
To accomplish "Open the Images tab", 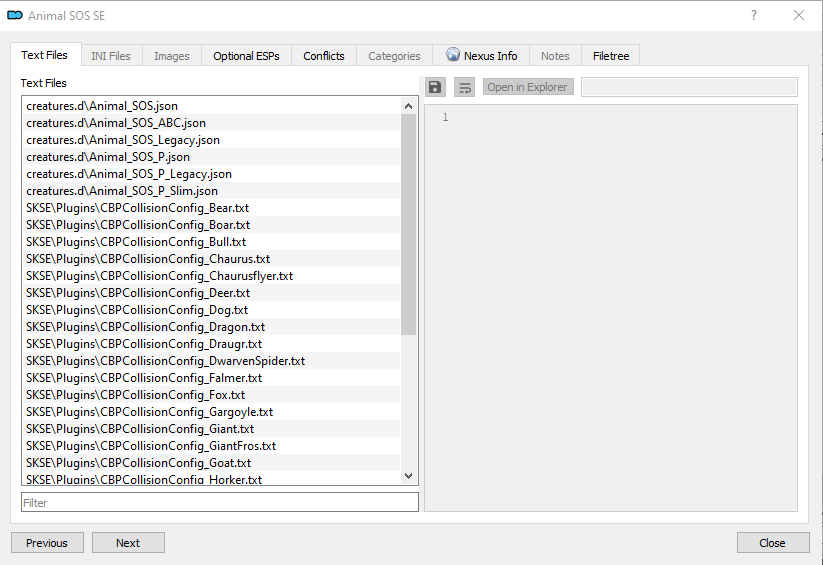I will click(x=172, y=56).
